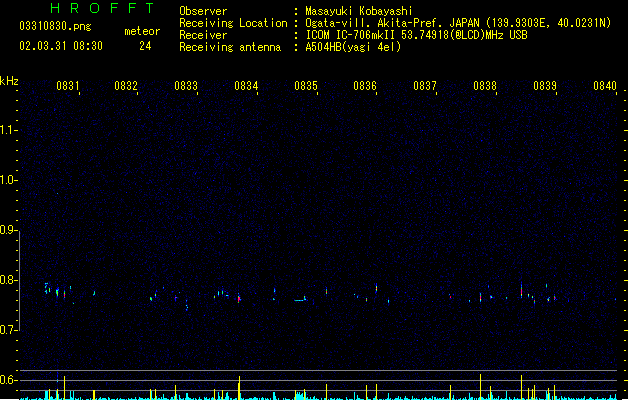
Task: Click the 1.1 kHz axis label
Action: click(8, 130)
